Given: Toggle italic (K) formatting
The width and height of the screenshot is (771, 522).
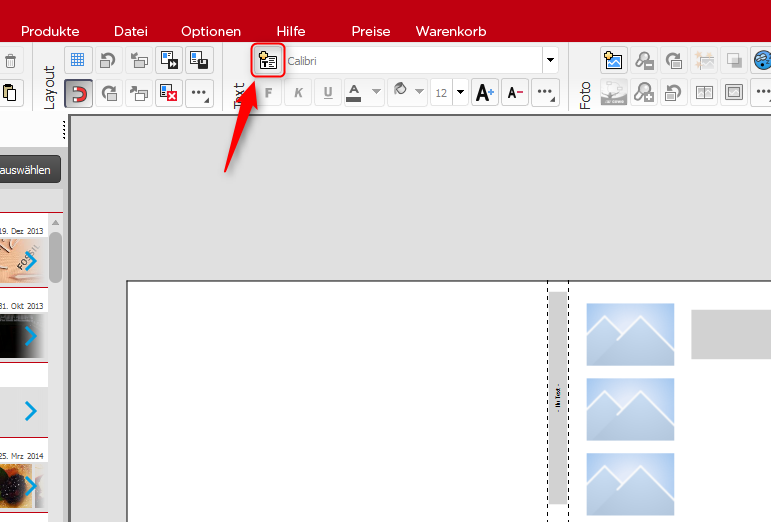Looking at the screenshot, I should click(x=298, y=93).
